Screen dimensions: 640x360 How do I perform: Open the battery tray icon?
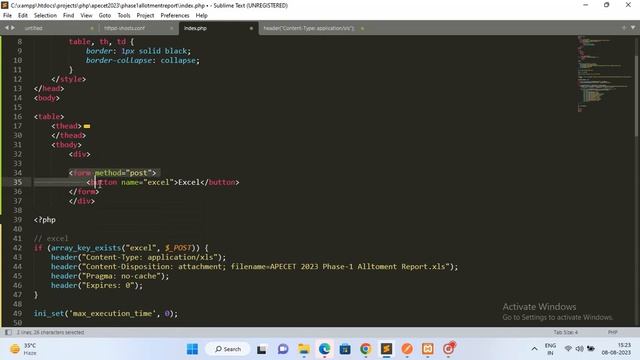tap(591, 349)
